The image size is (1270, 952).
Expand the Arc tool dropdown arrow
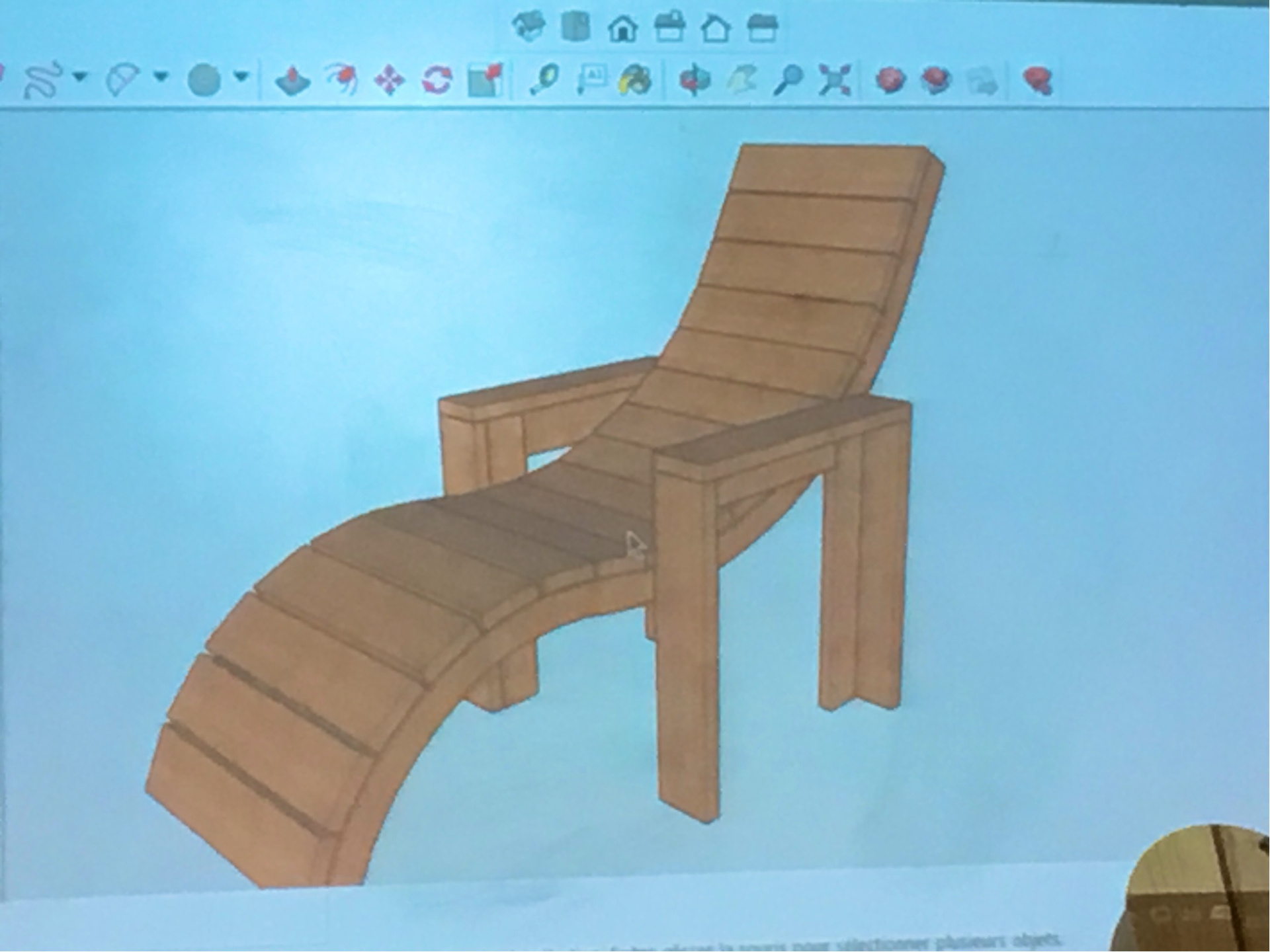(161, 77)
